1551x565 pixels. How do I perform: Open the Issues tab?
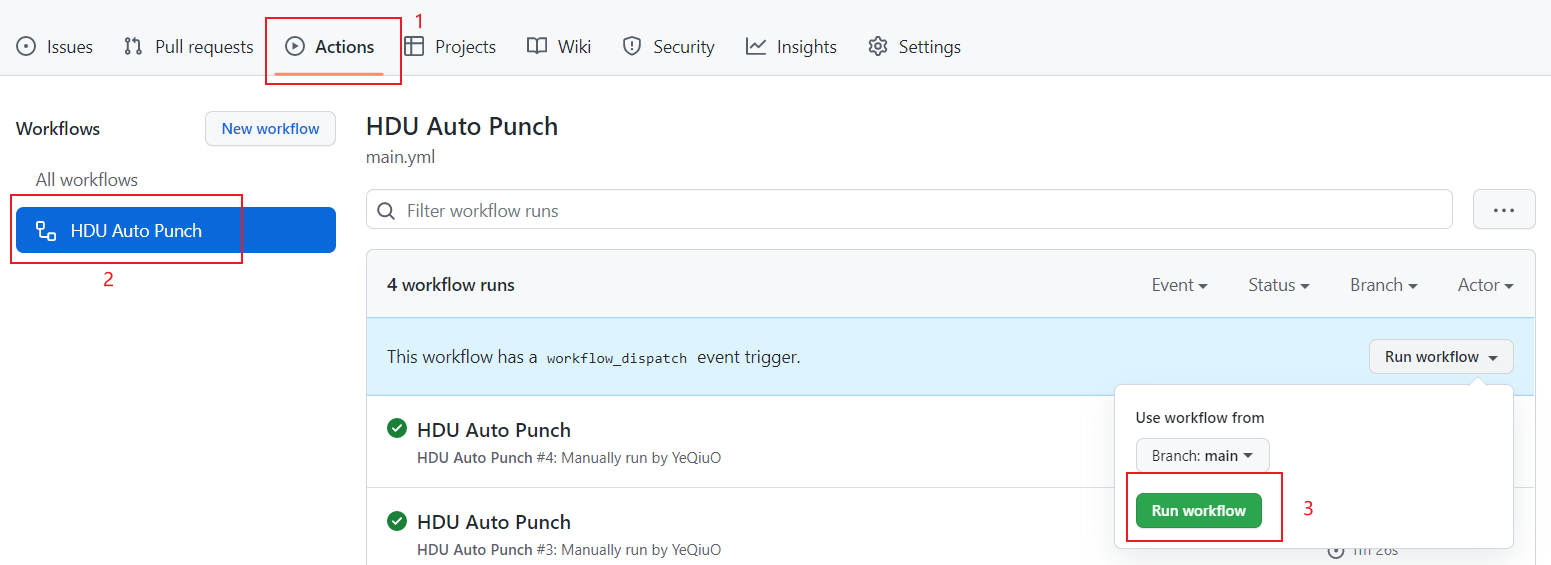coord(55,47)
